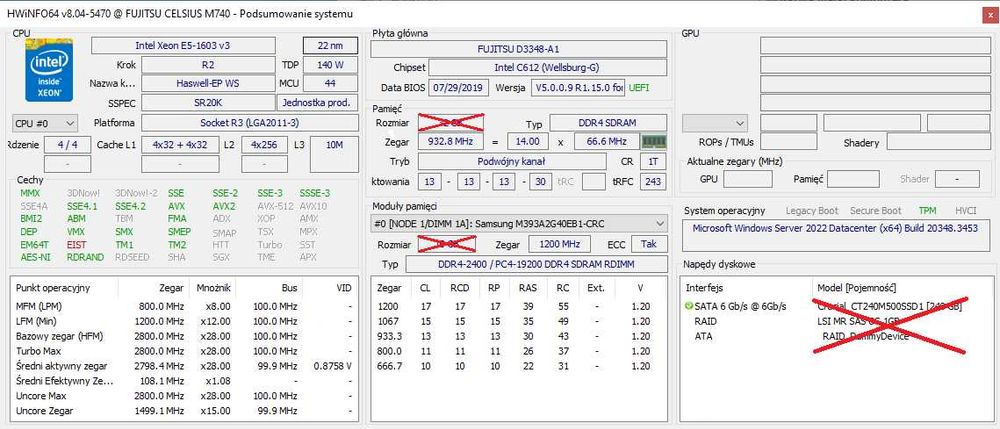The image size is (1000, 429).
Task: Click the DDR4-2400 / PC4-19200 RDIMM type field
Action: [536, 264]
